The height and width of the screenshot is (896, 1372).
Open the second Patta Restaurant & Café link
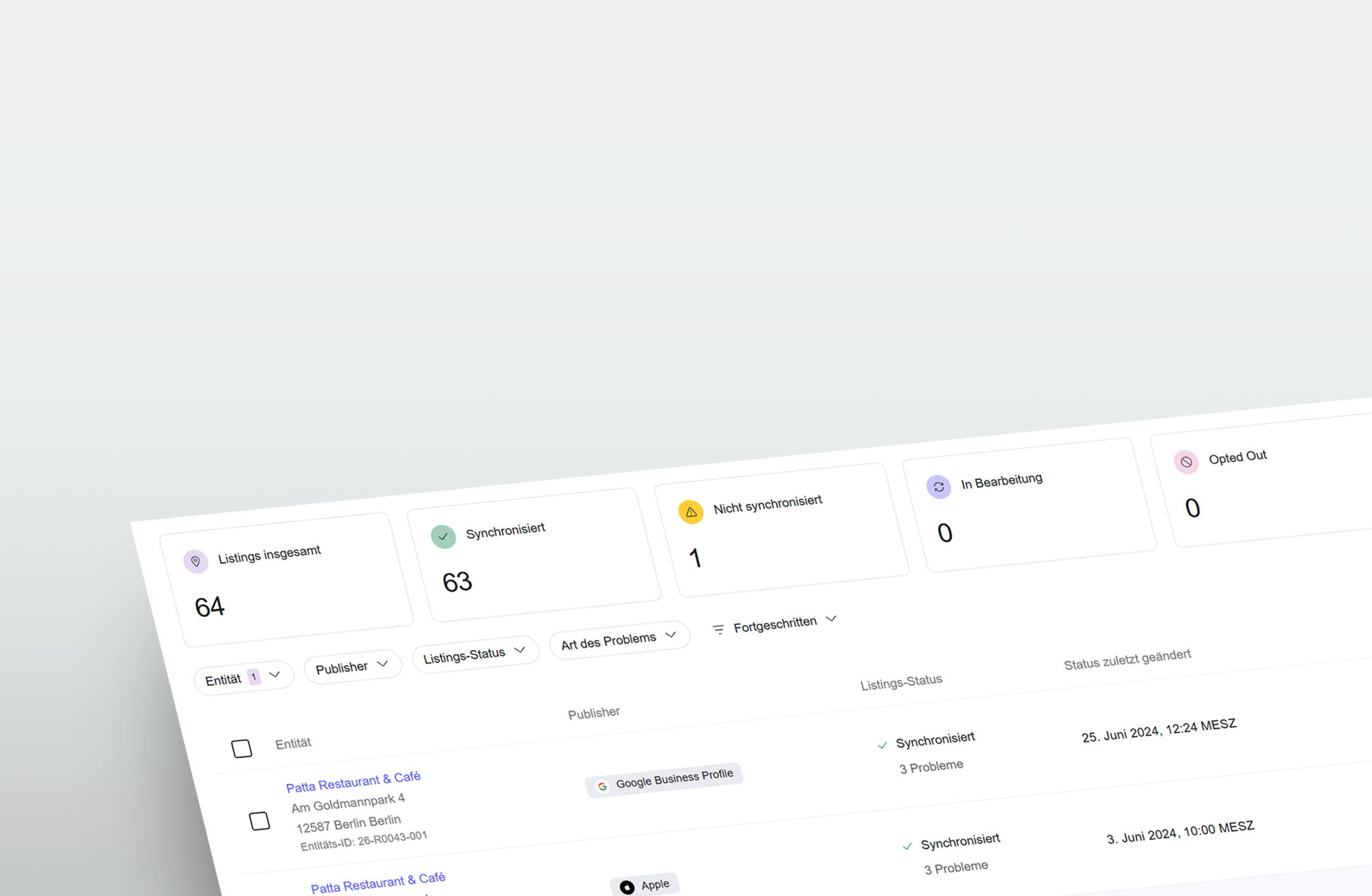point(378,883)
